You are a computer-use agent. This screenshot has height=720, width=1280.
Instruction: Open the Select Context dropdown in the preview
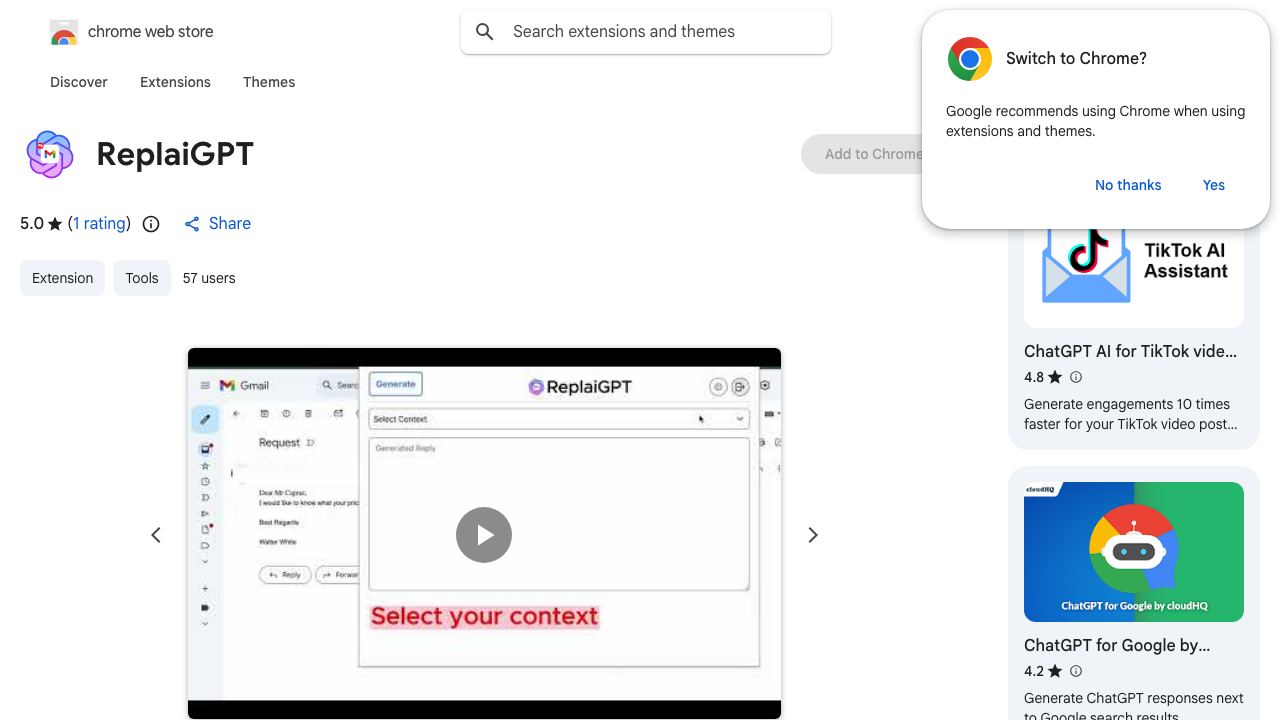[559, 419]
